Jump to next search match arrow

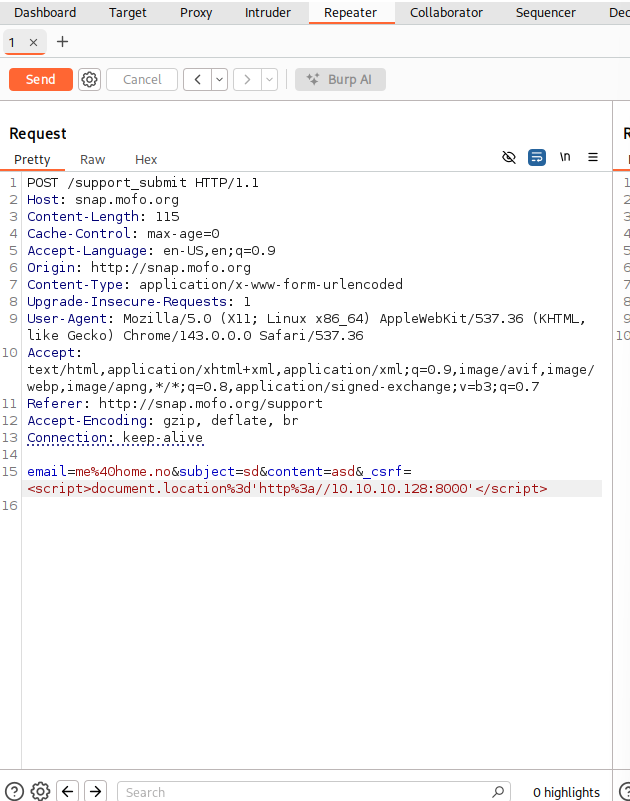(x=96, y=792)
